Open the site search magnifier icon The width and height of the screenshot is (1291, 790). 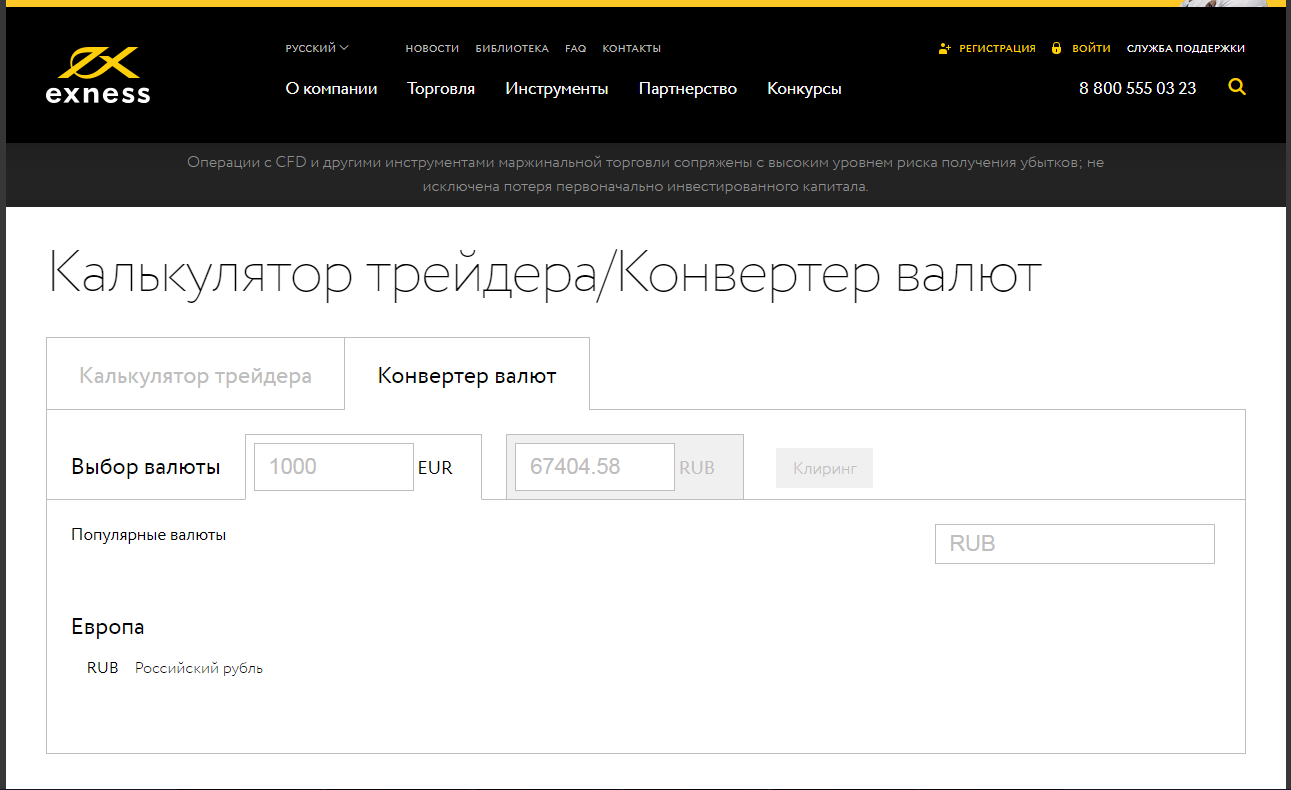1237,88
